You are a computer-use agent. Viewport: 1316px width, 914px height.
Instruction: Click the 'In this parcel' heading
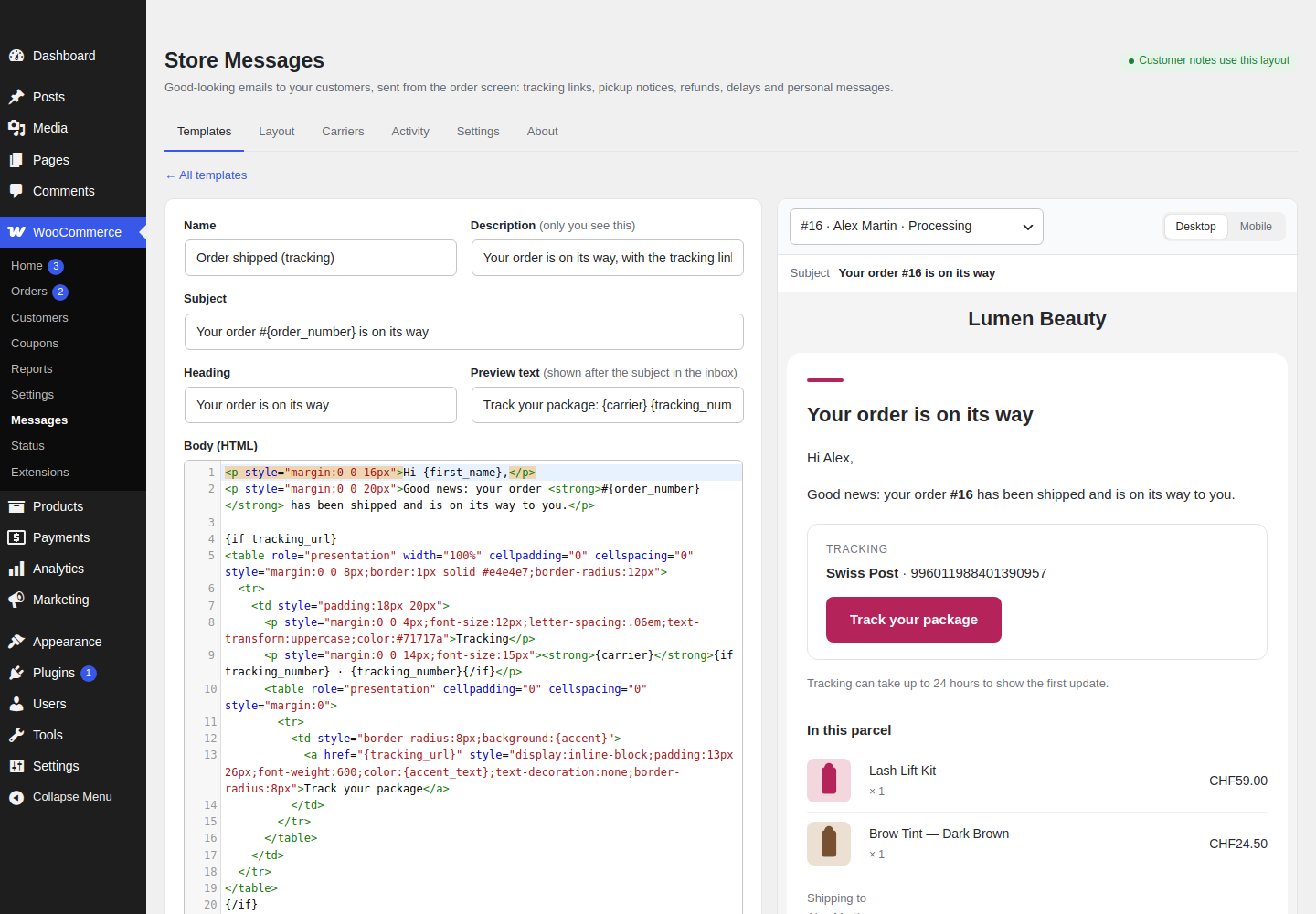point(849,730)
